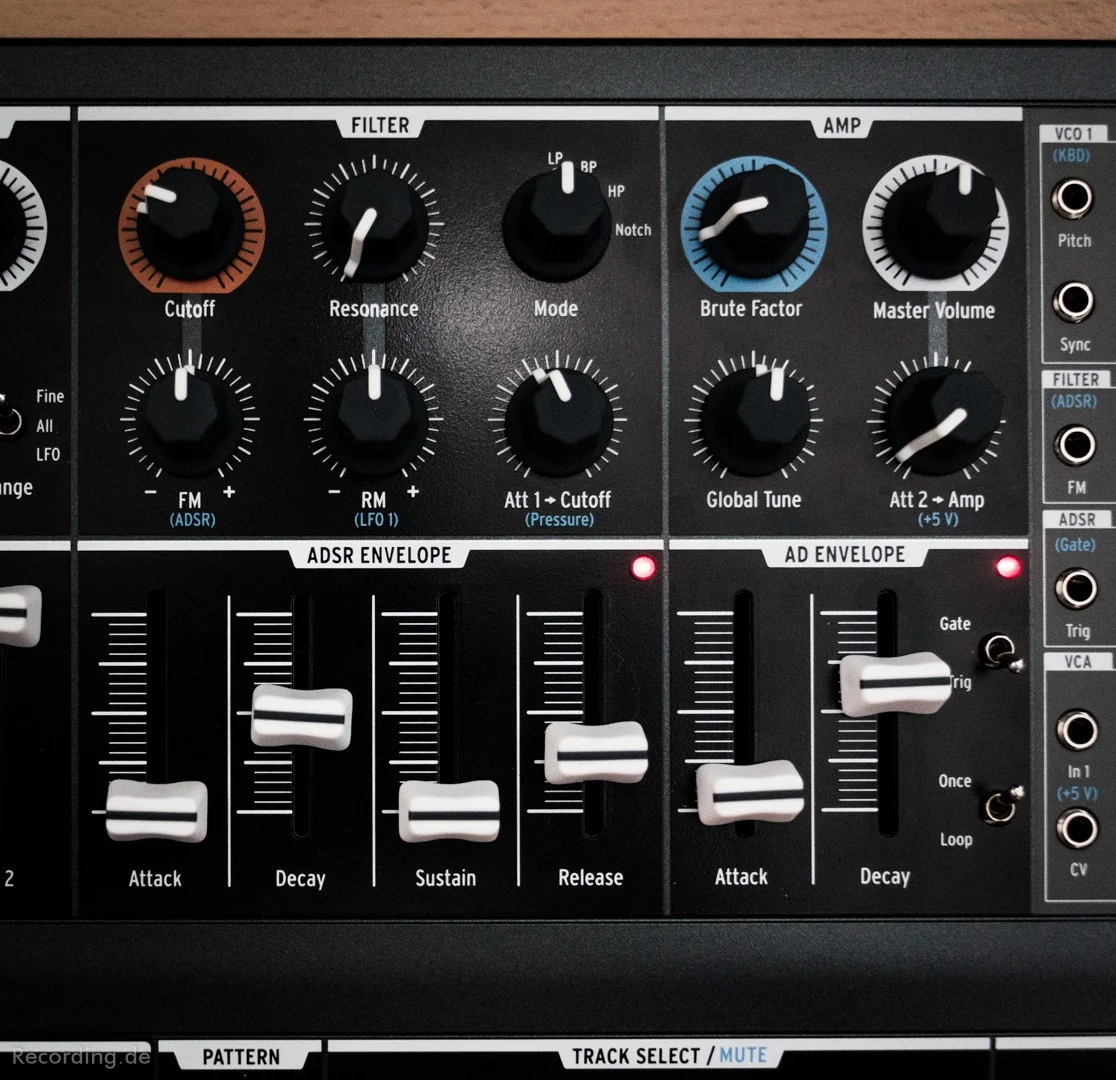Click the ADSR Attack slider cap
The height and width of the screenshot is (1080, 1116).
pyautogui.click(x=156, y=811)
